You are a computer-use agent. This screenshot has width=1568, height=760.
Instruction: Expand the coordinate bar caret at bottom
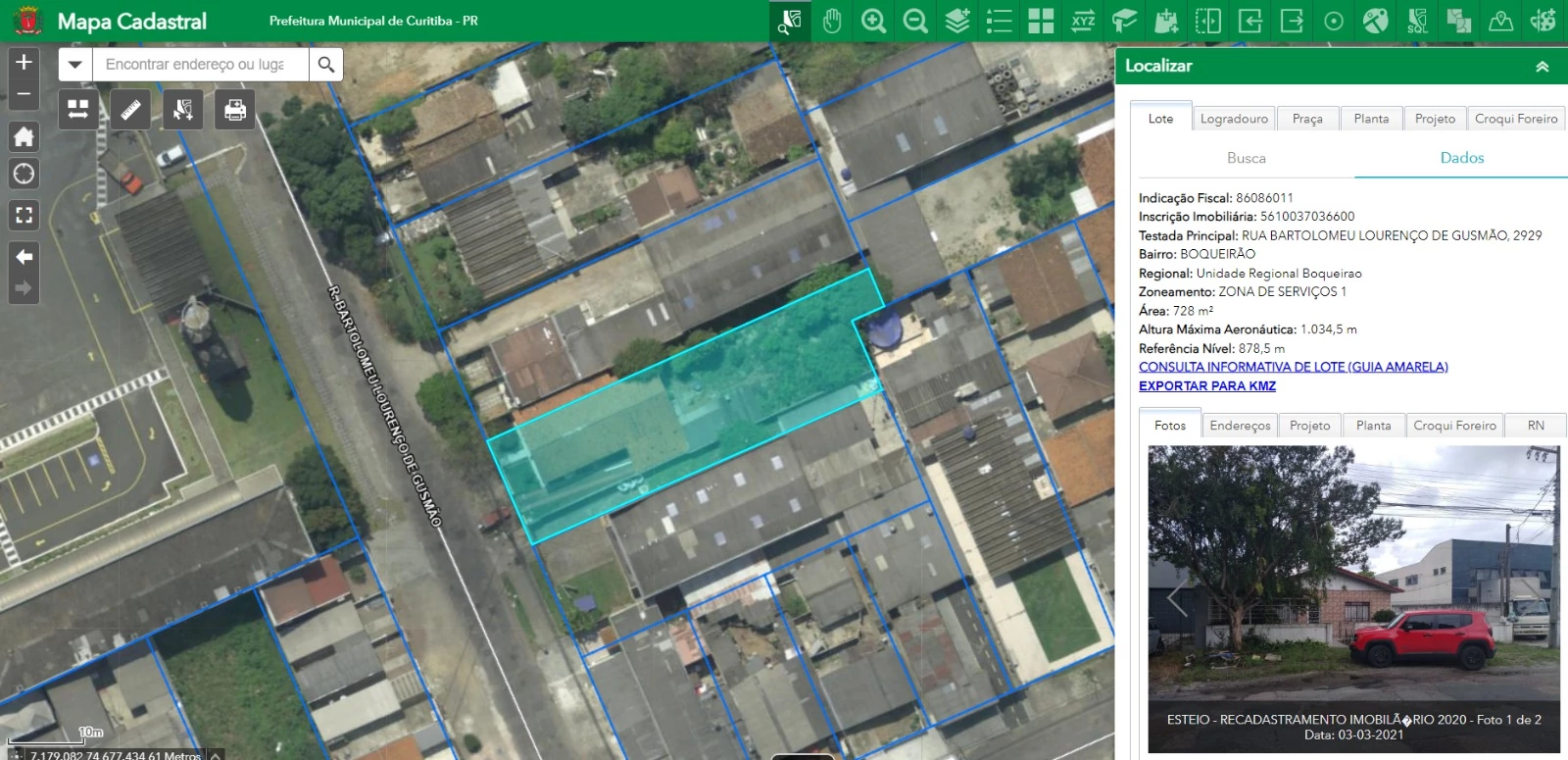tap(216, 755)
